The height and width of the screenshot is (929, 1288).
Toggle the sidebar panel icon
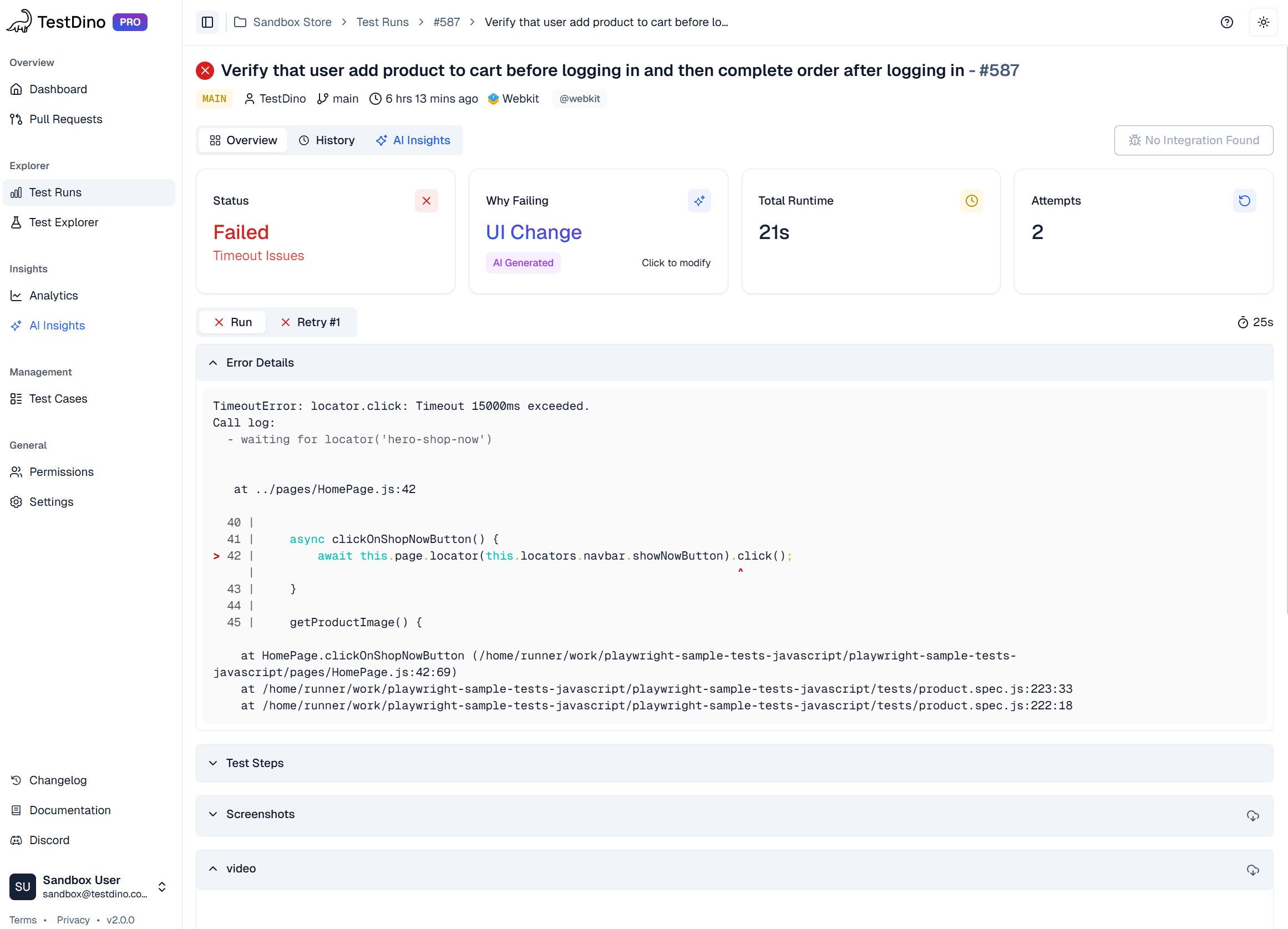pos(207,22)
